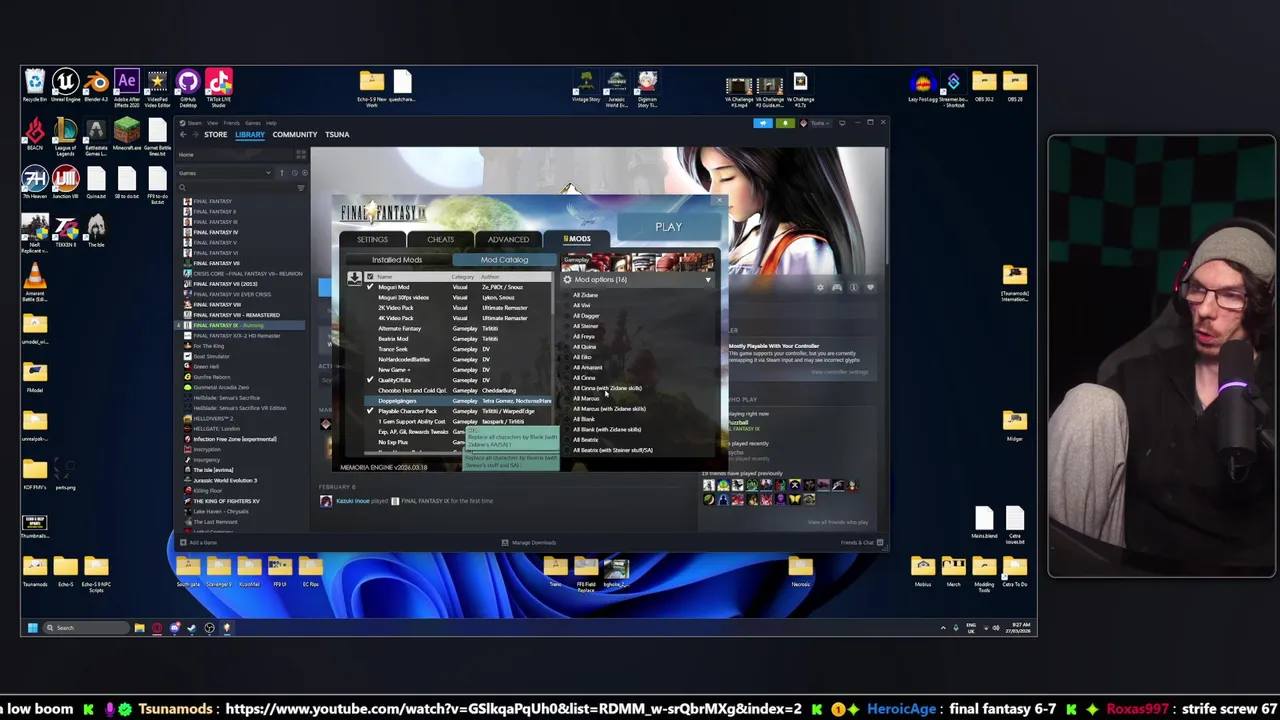Click the Steam library search magnifier icon

[184, 186]
